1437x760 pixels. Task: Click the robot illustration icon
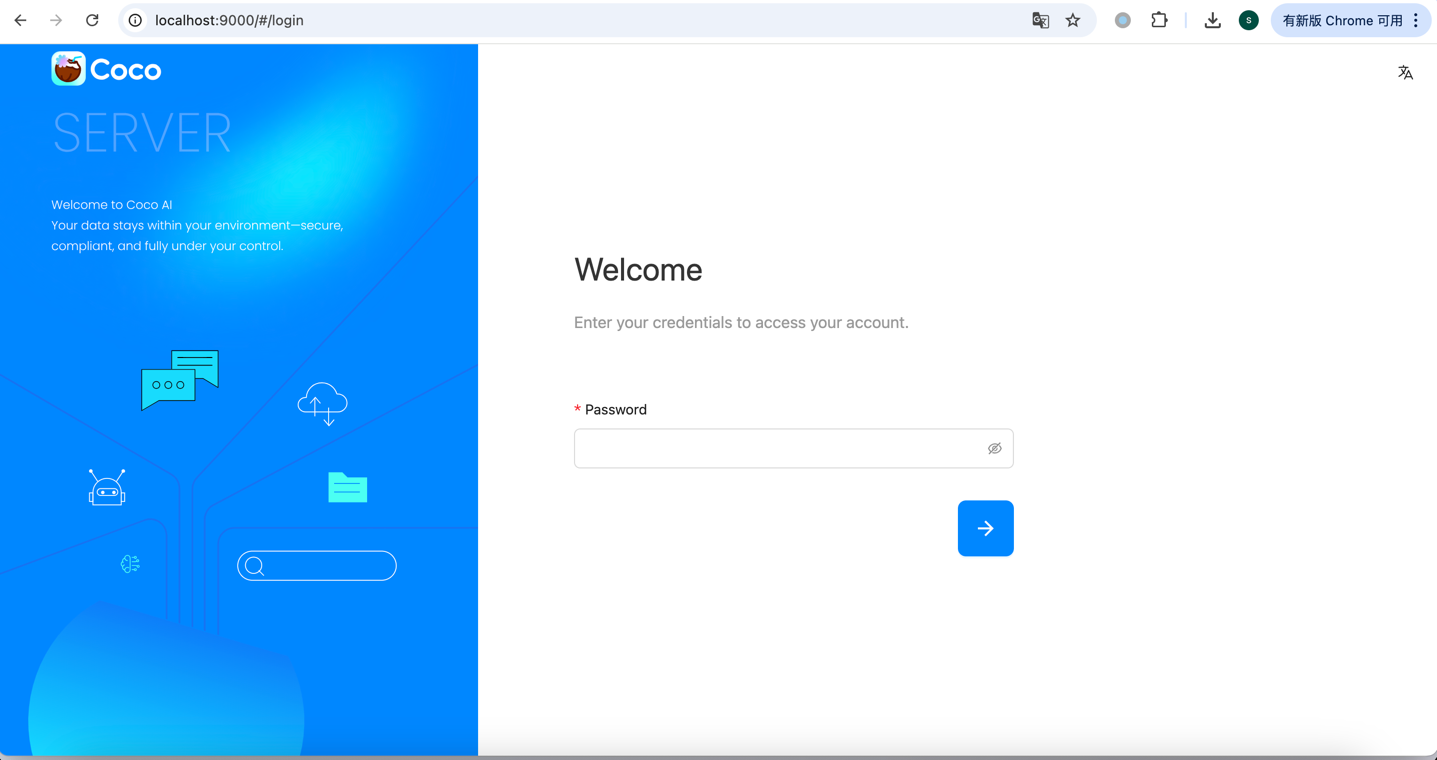click(x=107, y=488)
